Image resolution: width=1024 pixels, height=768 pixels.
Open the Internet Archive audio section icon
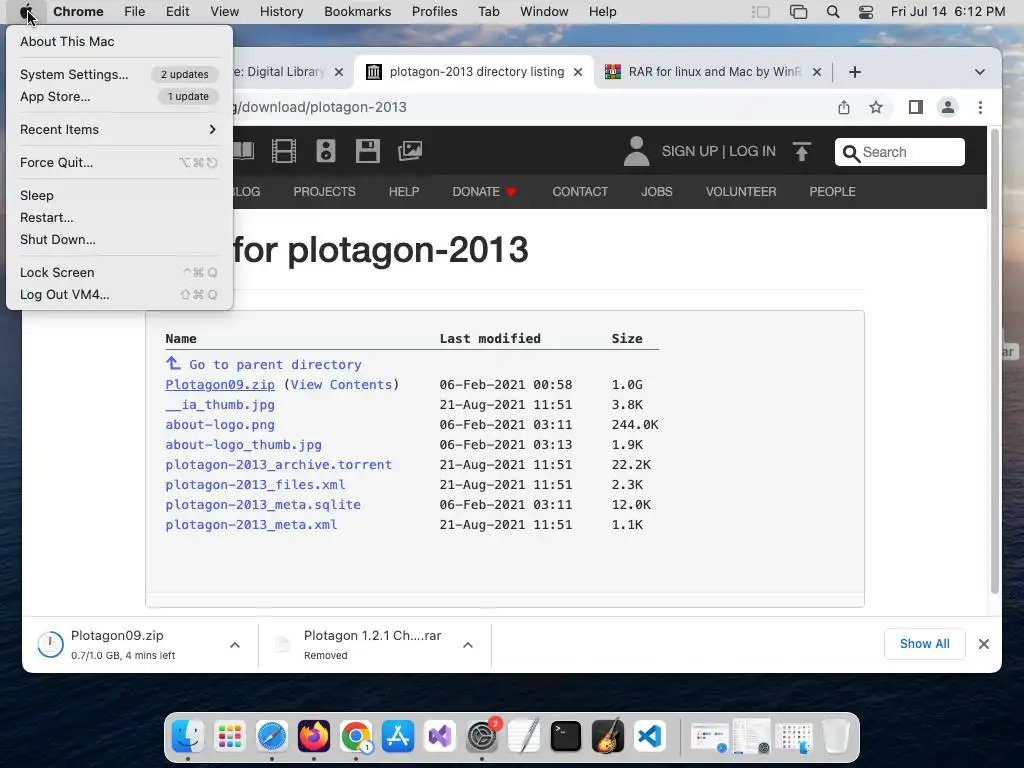(x=326, y=151)
